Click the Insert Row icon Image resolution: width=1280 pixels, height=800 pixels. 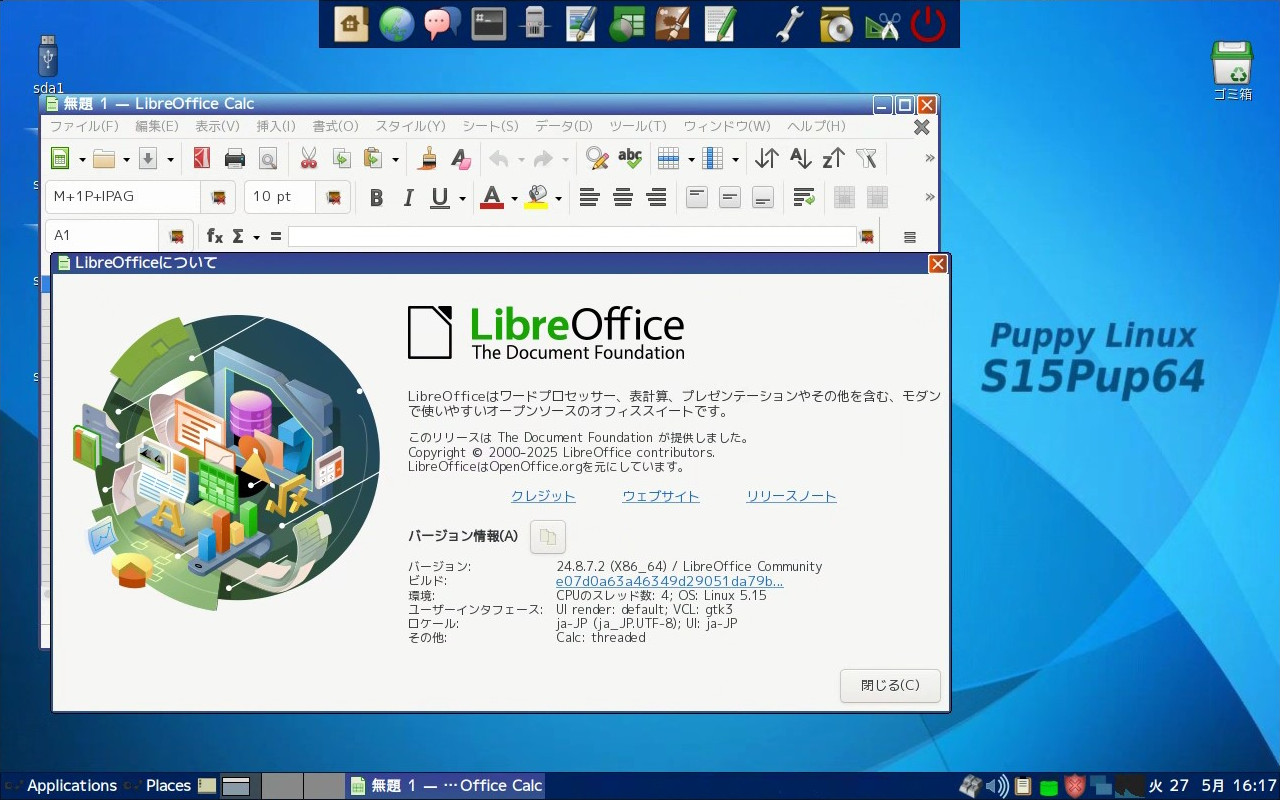(668, 158)
